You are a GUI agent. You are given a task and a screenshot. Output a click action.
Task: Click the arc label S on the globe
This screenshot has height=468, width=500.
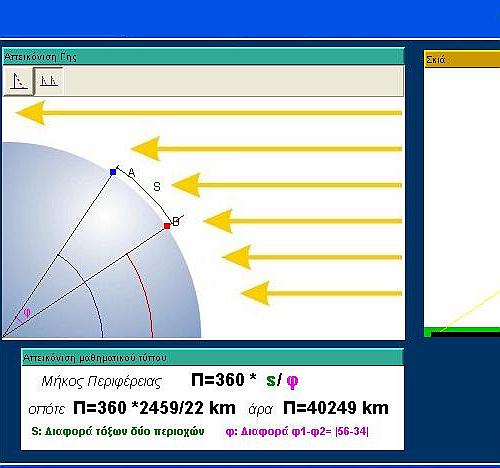coord(157,186)
